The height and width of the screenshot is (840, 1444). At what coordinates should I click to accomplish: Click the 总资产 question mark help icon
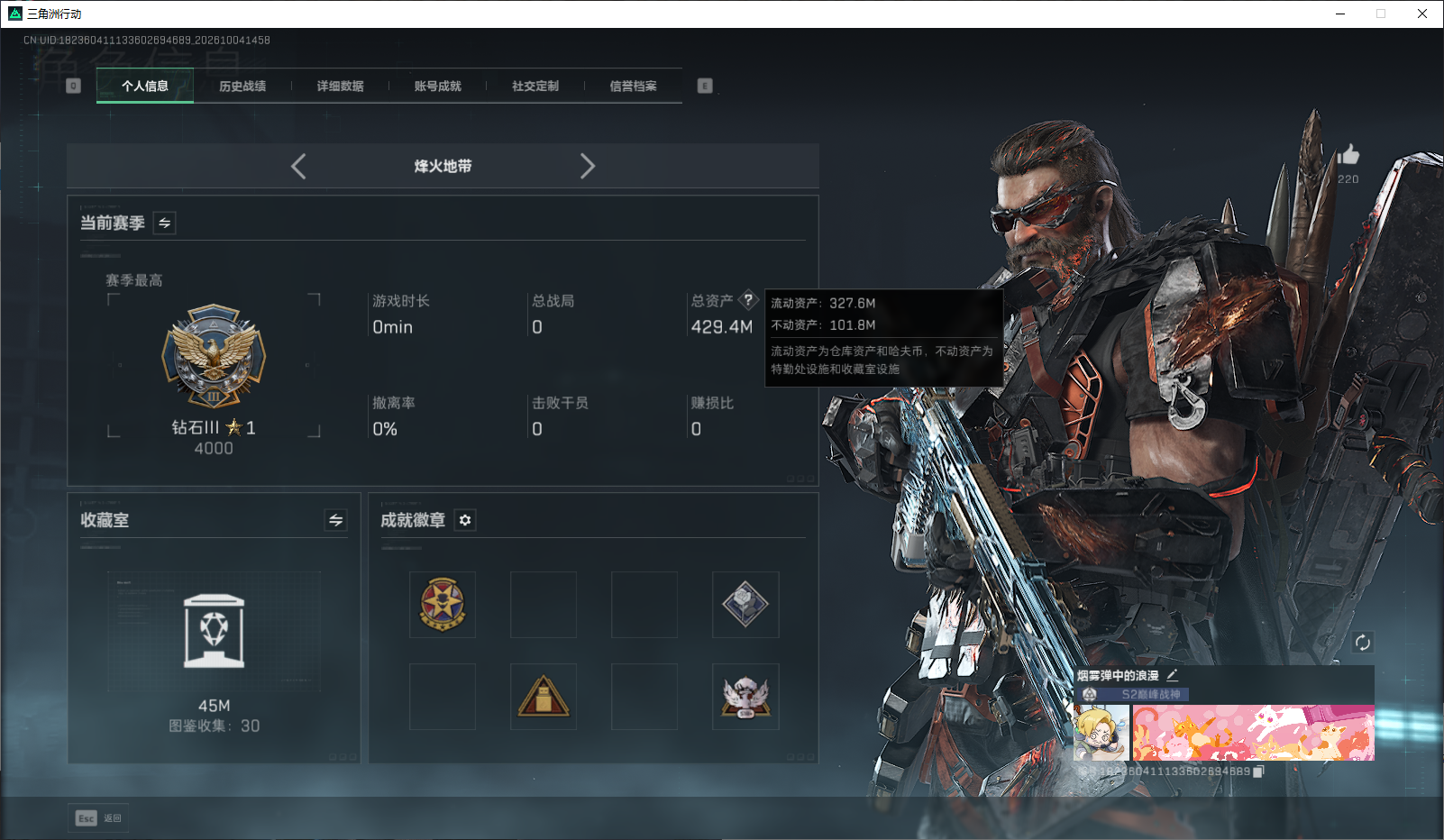pyautogui.click(x=748, y=300)
